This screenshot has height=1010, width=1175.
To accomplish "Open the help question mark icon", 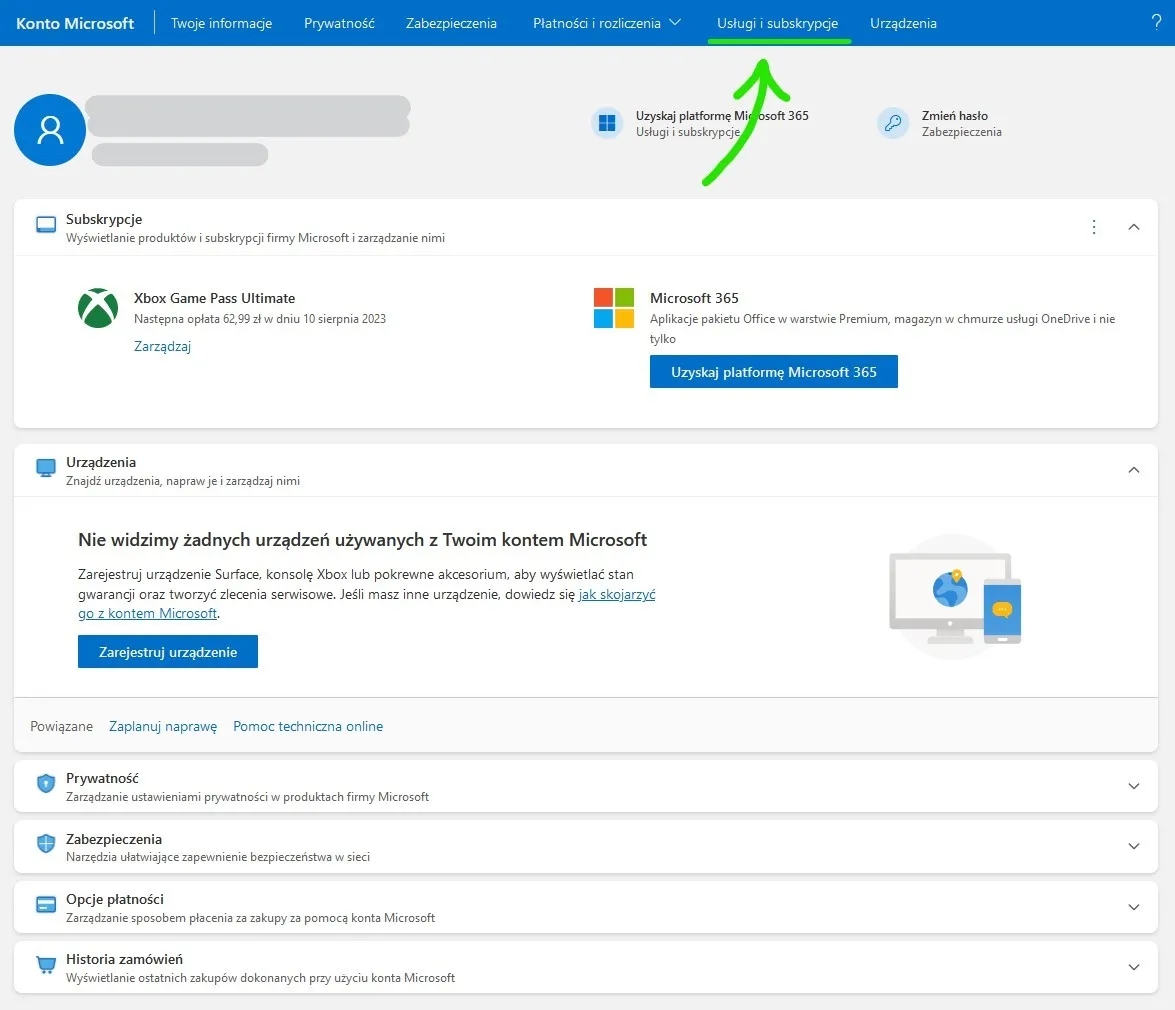I will point(1157,23).
